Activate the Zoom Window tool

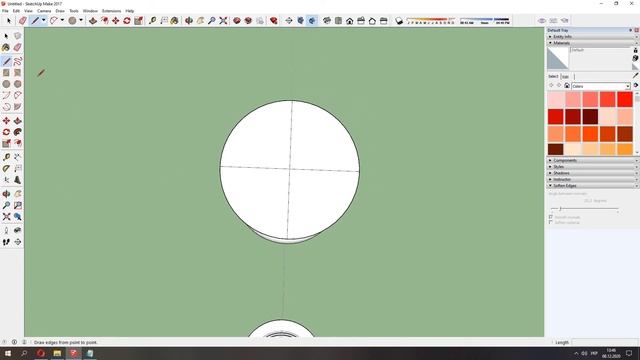point(18,205)
